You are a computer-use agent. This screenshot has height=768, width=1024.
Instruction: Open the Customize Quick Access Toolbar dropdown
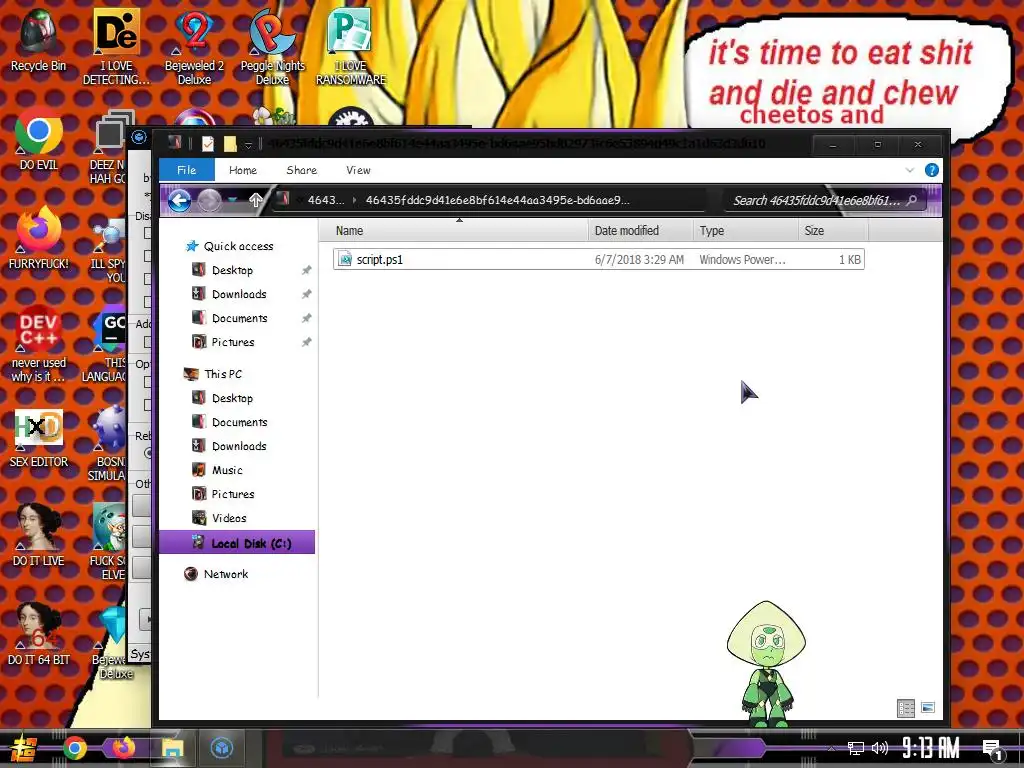(x=248, y=144)
